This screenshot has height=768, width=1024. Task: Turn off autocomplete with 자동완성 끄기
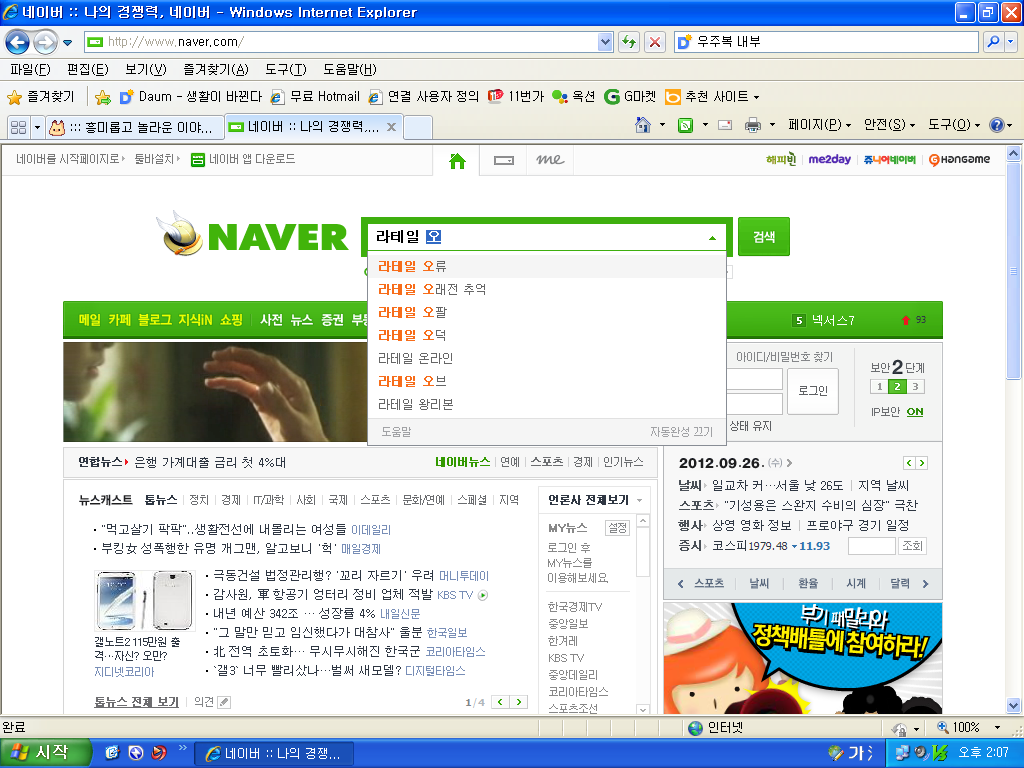pos(681,432)
